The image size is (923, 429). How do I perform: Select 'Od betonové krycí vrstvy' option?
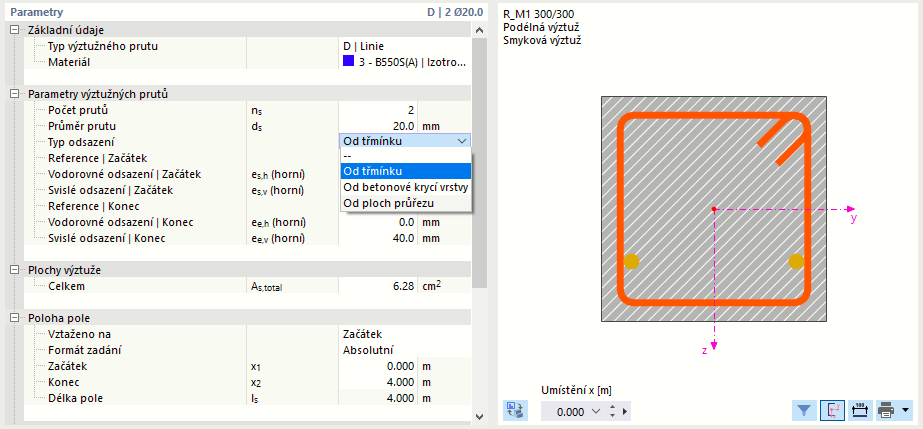tap(406, 187)
